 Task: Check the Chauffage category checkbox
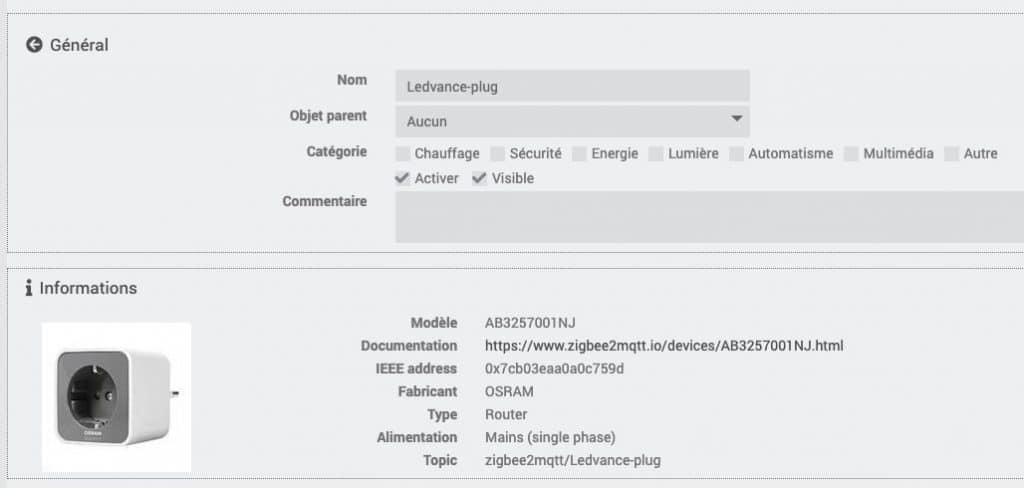point(403,154)
